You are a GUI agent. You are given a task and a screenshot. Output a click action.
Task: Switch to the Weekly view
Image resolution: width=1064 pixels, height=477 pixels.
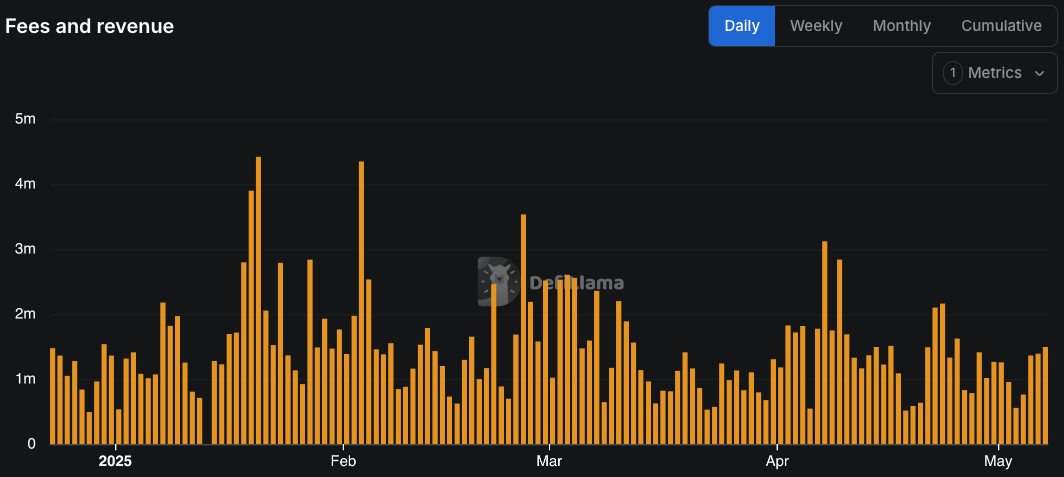[816, 26]
